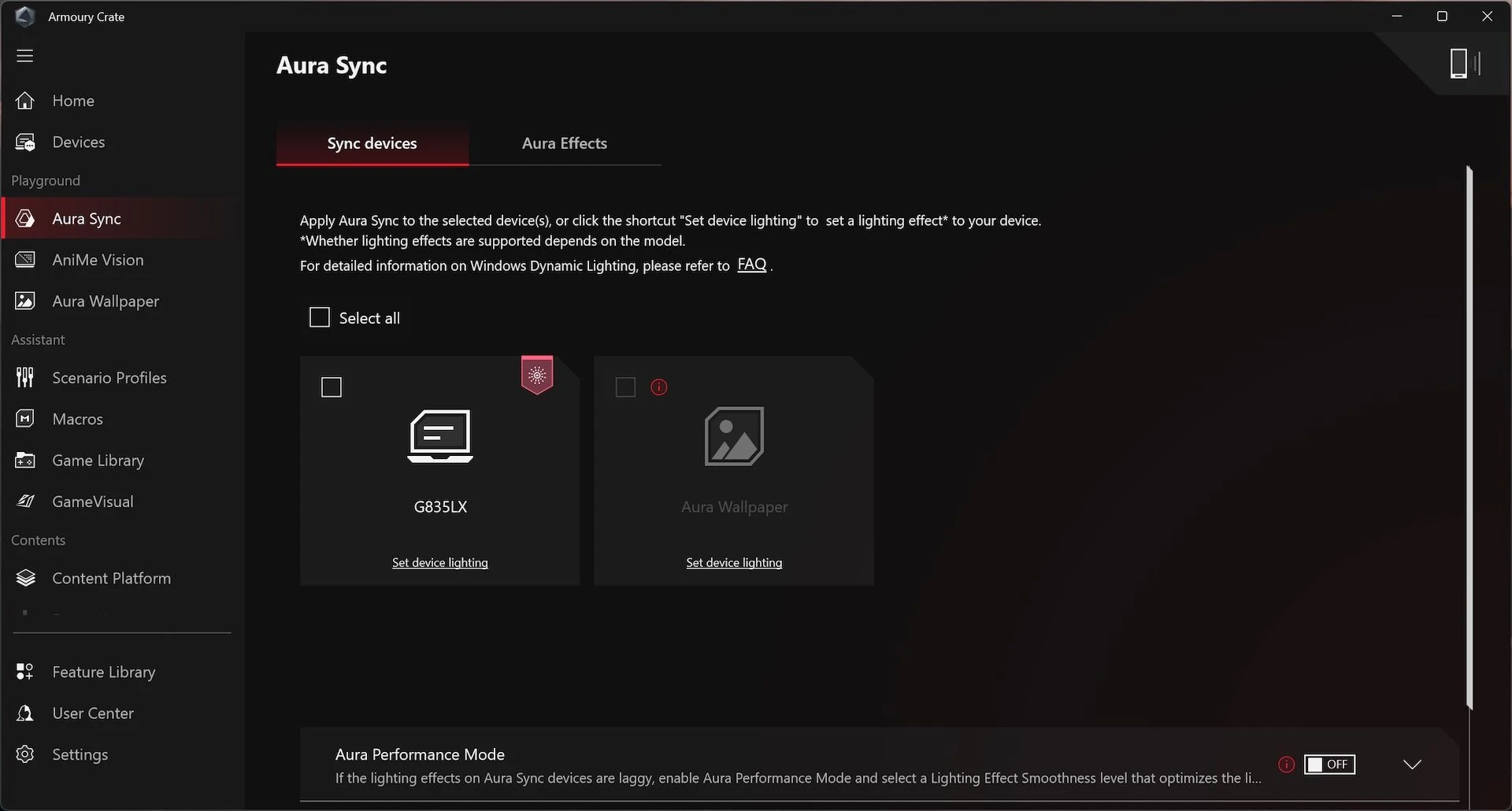Click the Assistant section label
Viewport: 1512px width, 811px height.
[38, 340]
